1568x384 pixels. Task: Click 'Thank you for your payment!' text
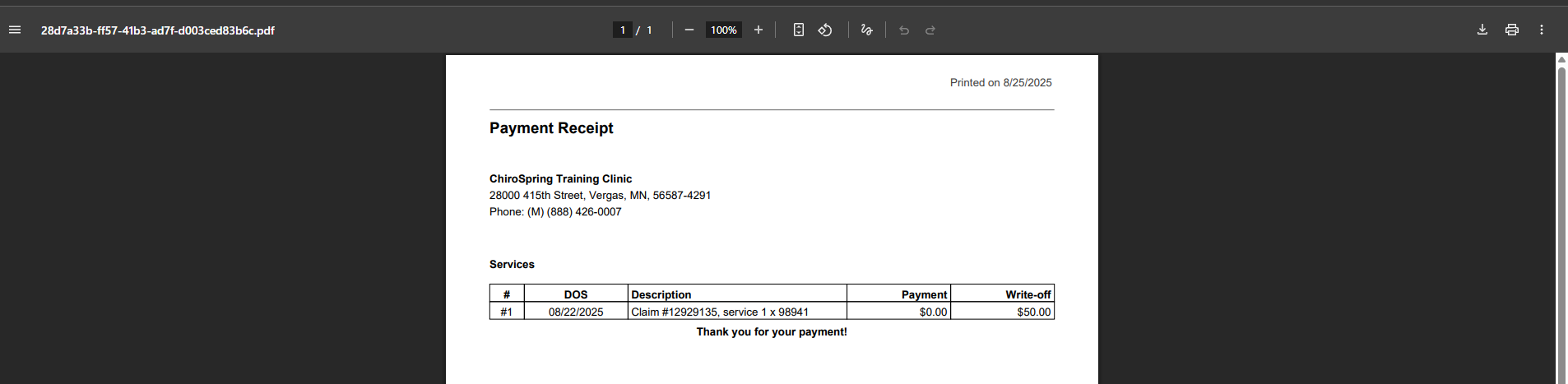[x=772, y=332]
